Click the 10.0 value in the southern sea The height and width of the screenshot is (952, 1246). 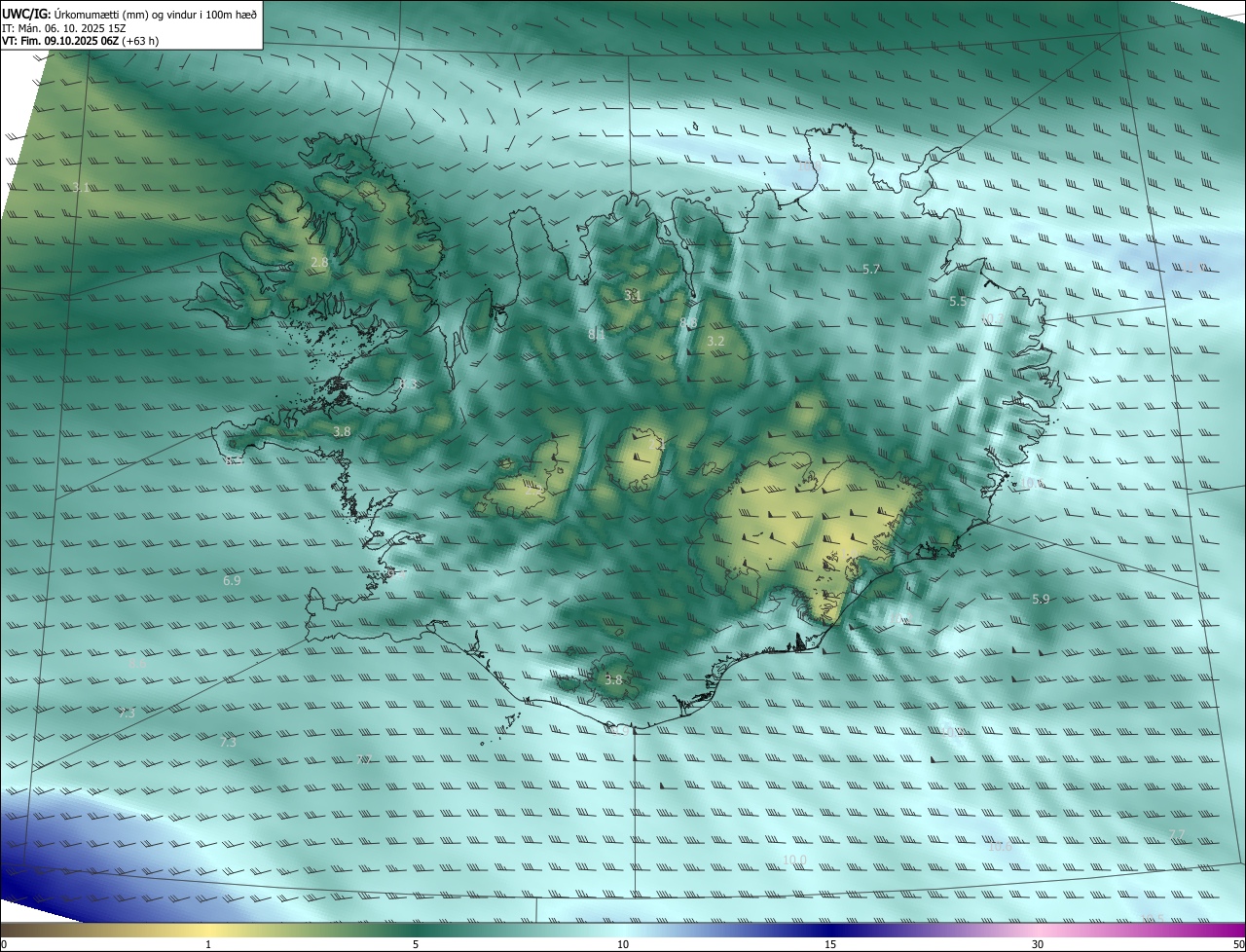(795, 860)
